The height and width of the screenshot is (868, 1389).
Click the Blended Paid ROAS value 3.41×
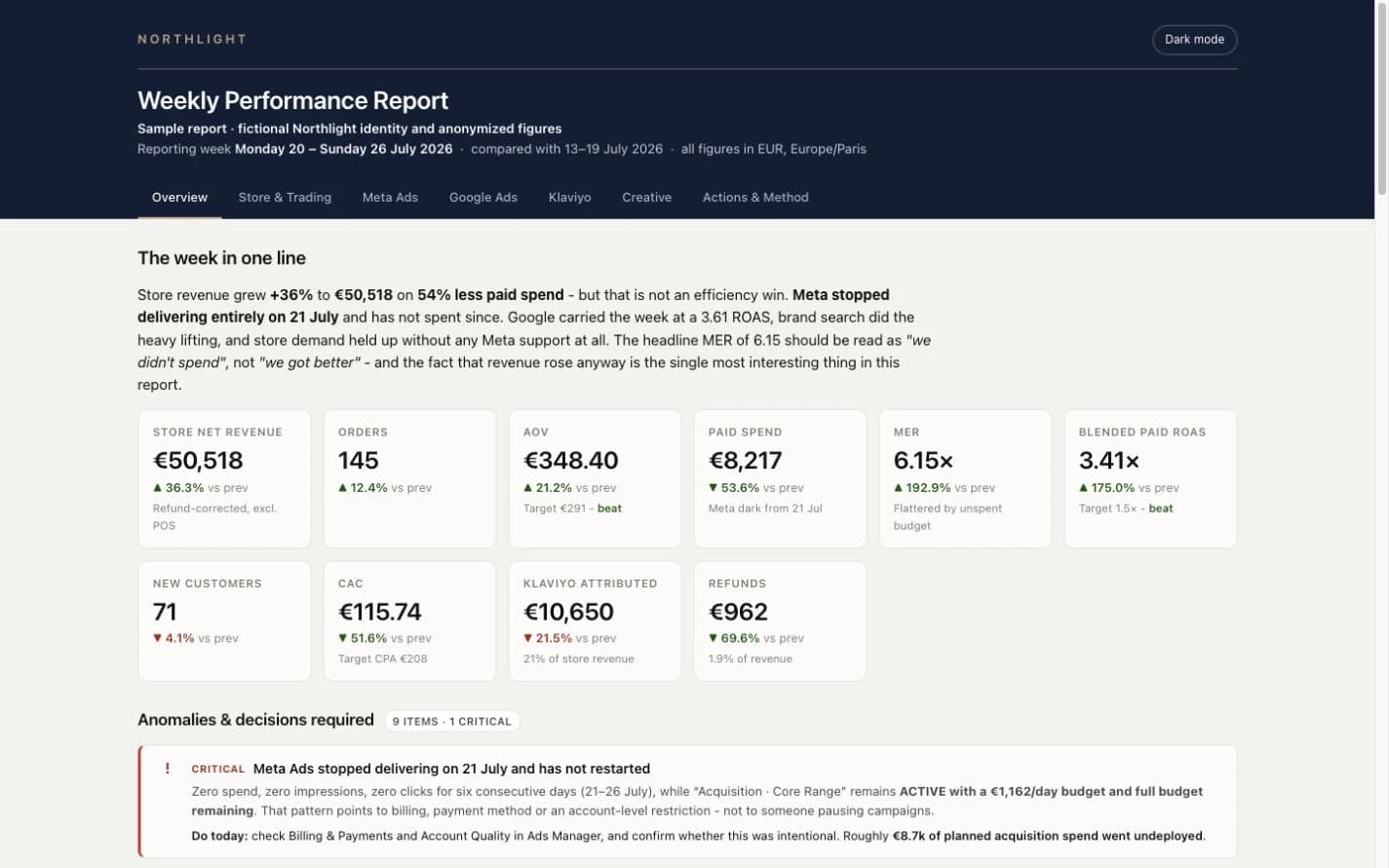coord(1108,461)
